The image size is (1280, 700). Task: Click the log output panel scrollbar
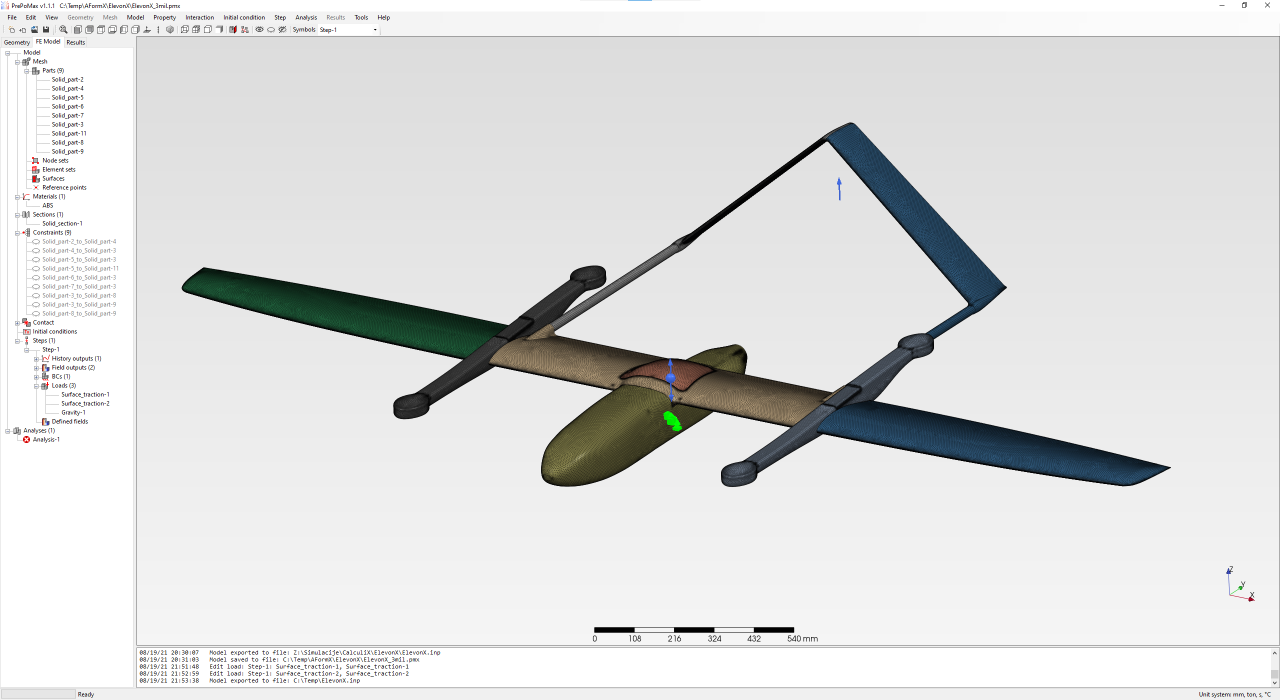1273,666
